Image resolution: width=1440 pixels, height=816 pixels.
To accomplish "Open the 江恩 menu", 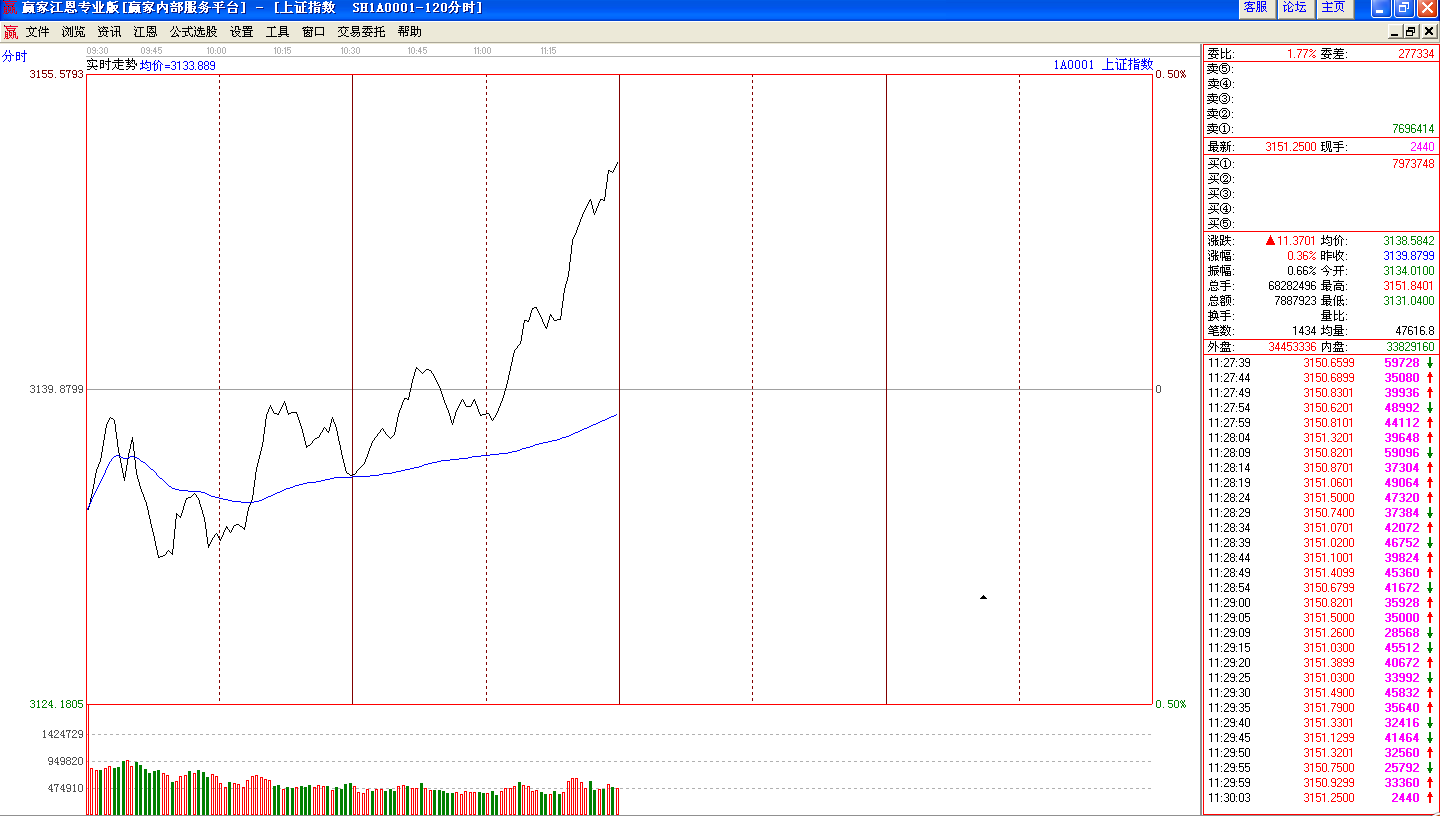I will [145, 32].
